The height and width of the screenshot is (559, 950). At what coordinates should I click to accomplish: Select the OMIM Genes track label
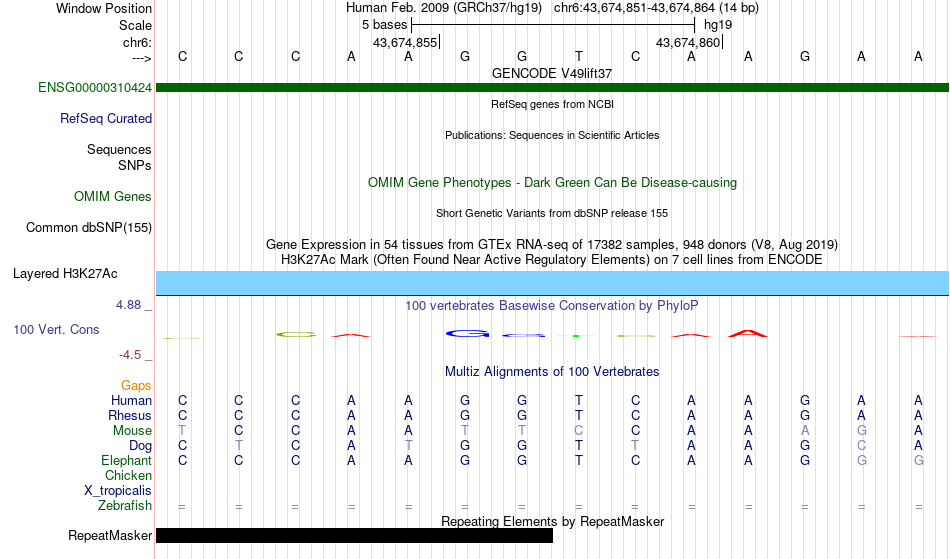(x=113, y=197)
